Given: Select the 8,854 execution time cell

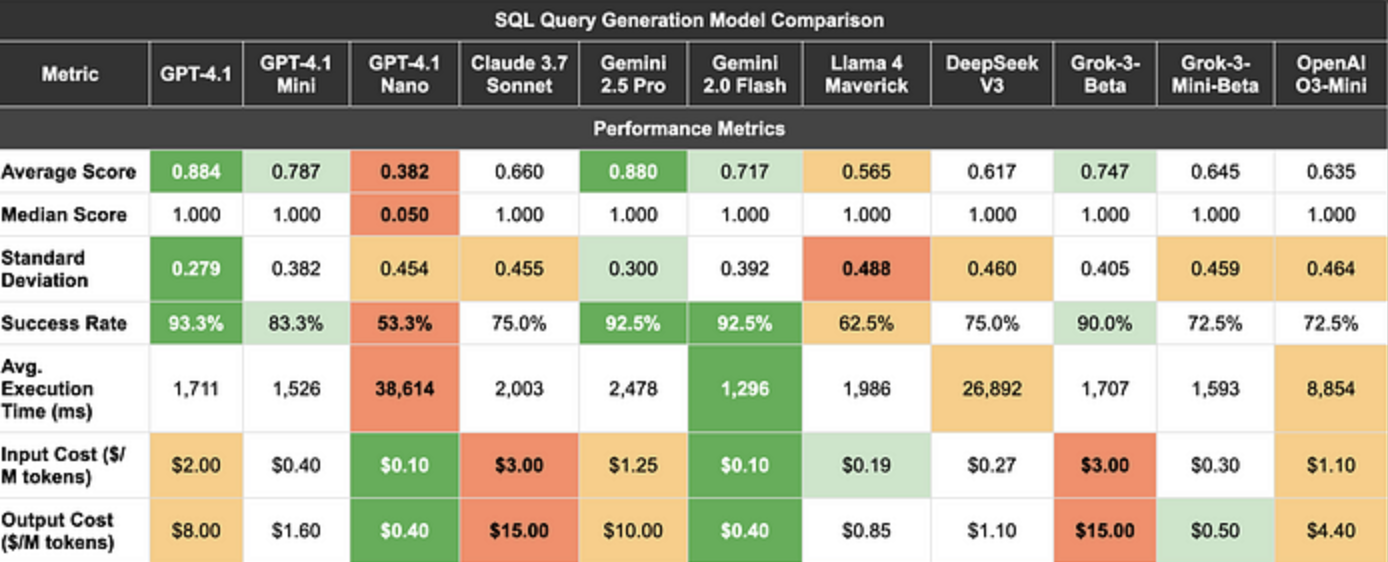Looking at the screenshot, I should pyautogui.click(x=1332, y=388).
